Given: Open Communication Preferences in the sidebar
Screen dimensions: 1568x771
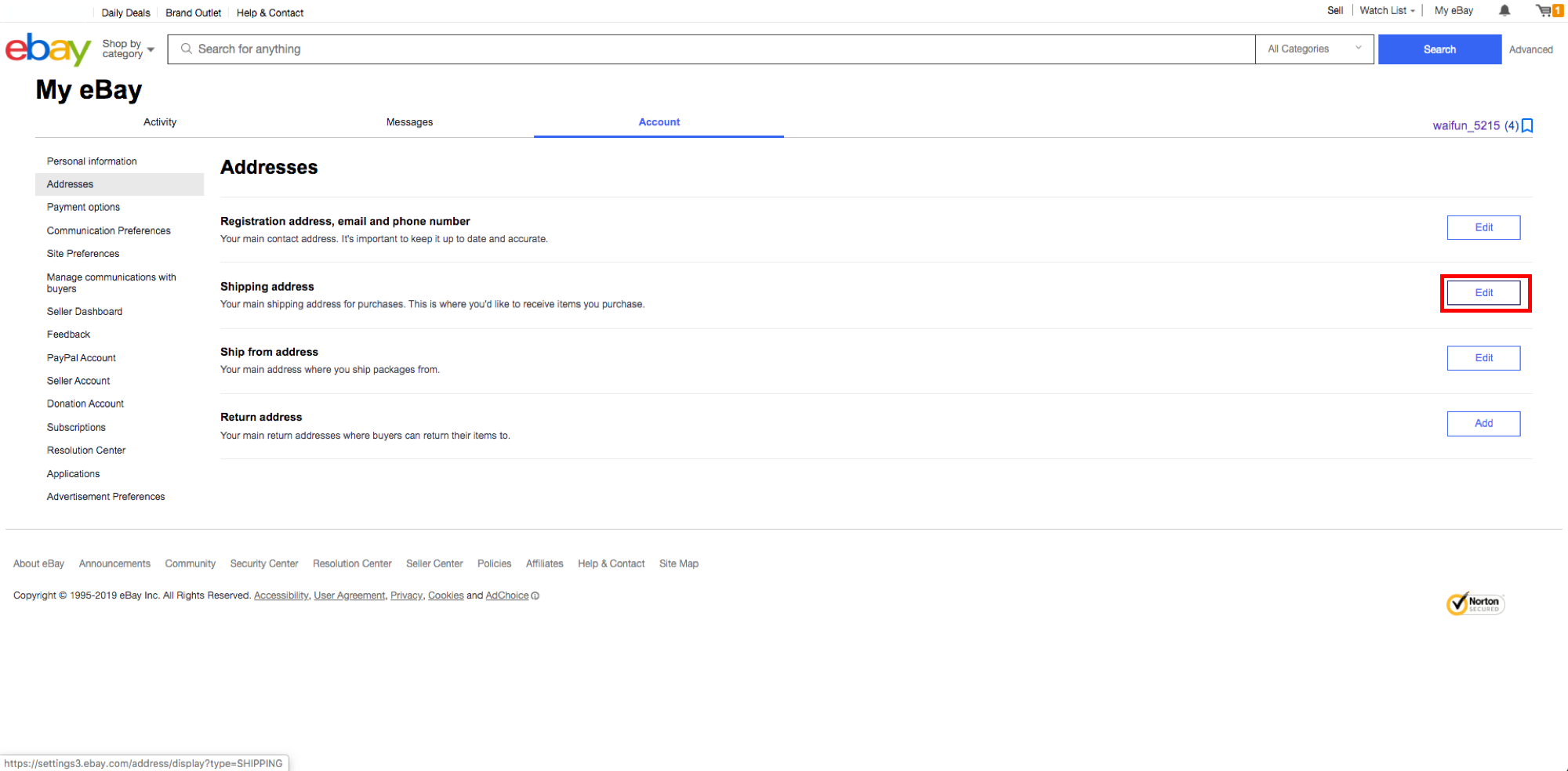Looking at the screenshot, I should tap(109, 230).
